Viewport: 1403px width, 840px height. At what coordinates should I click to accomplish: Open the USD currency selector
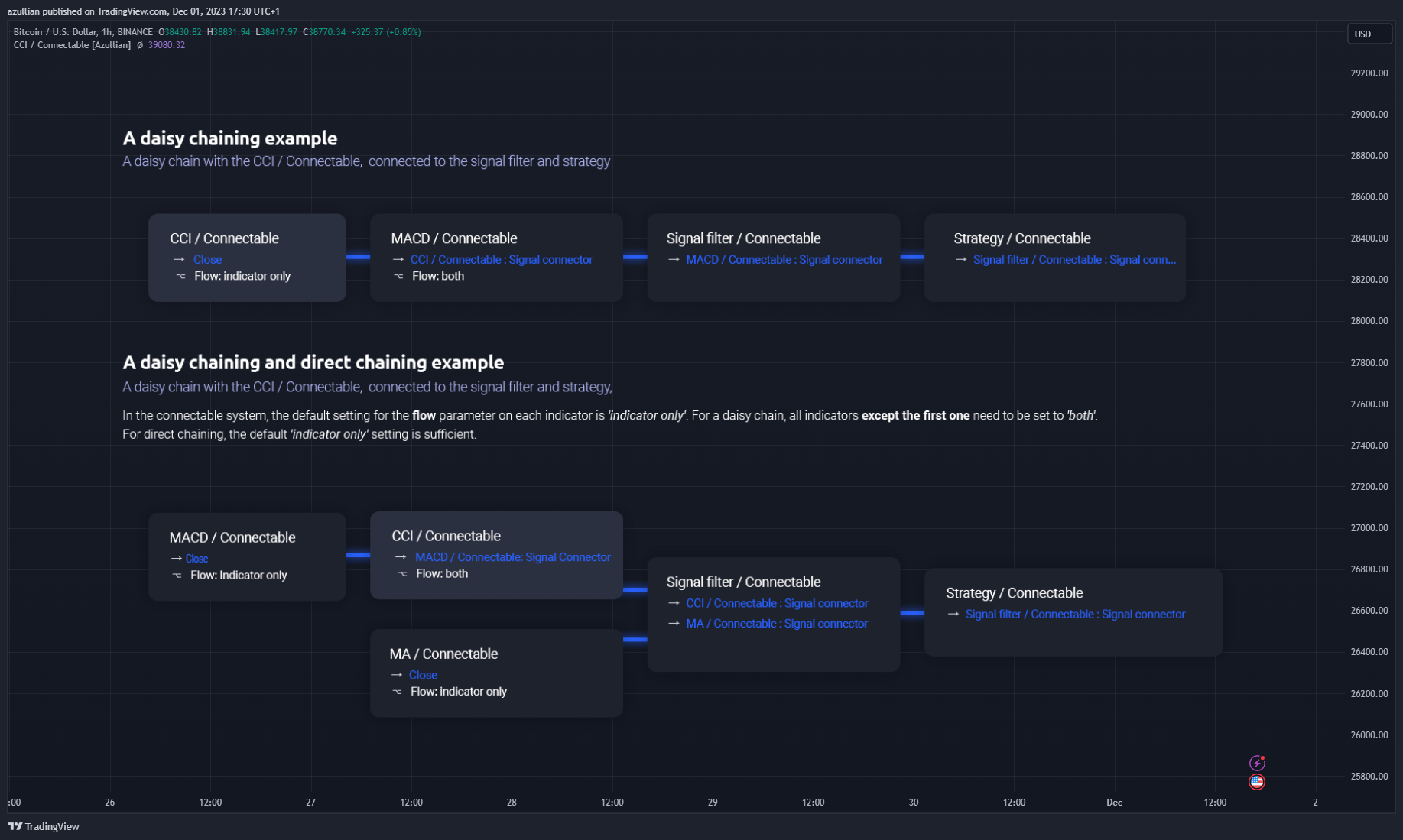point(1369,34)
